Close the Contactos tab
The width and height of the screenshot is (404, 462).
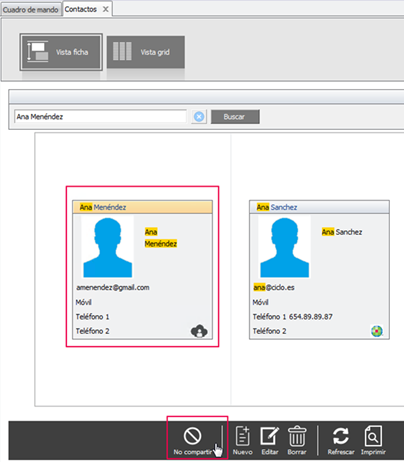(106, 9)
